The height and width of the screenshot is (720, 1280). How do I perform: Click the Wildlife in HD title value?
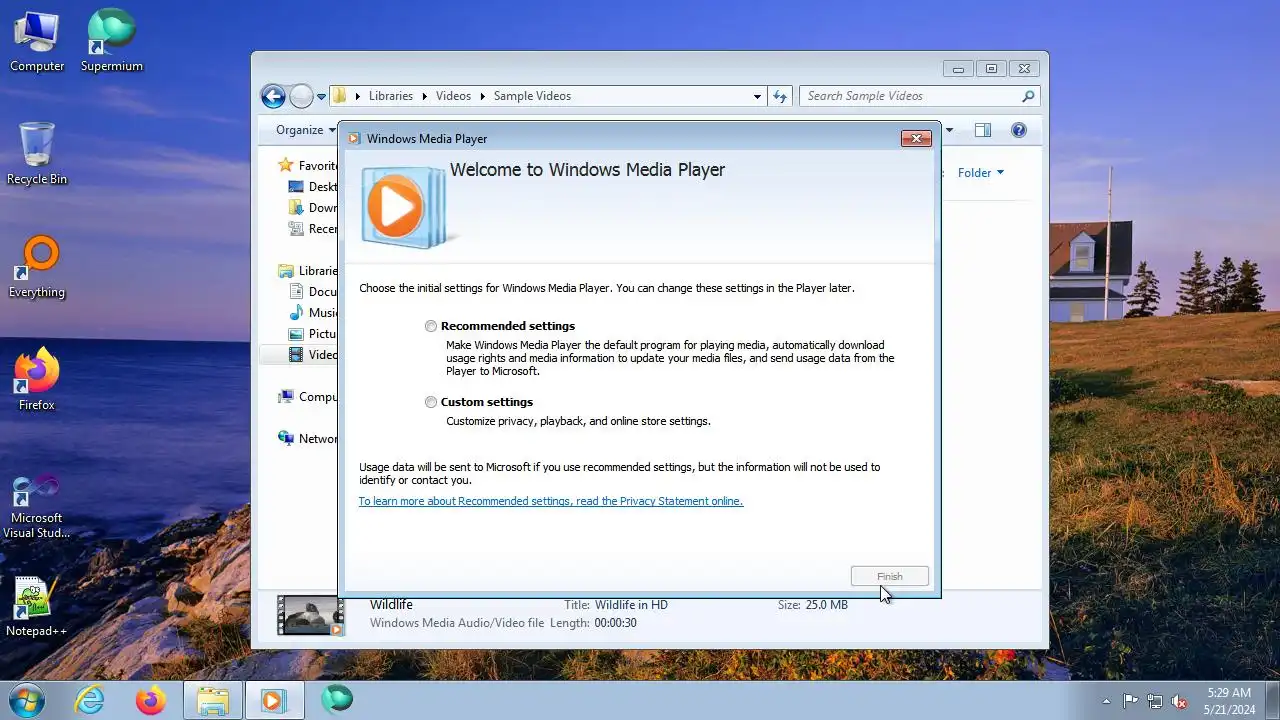click(x=631, y=605)
